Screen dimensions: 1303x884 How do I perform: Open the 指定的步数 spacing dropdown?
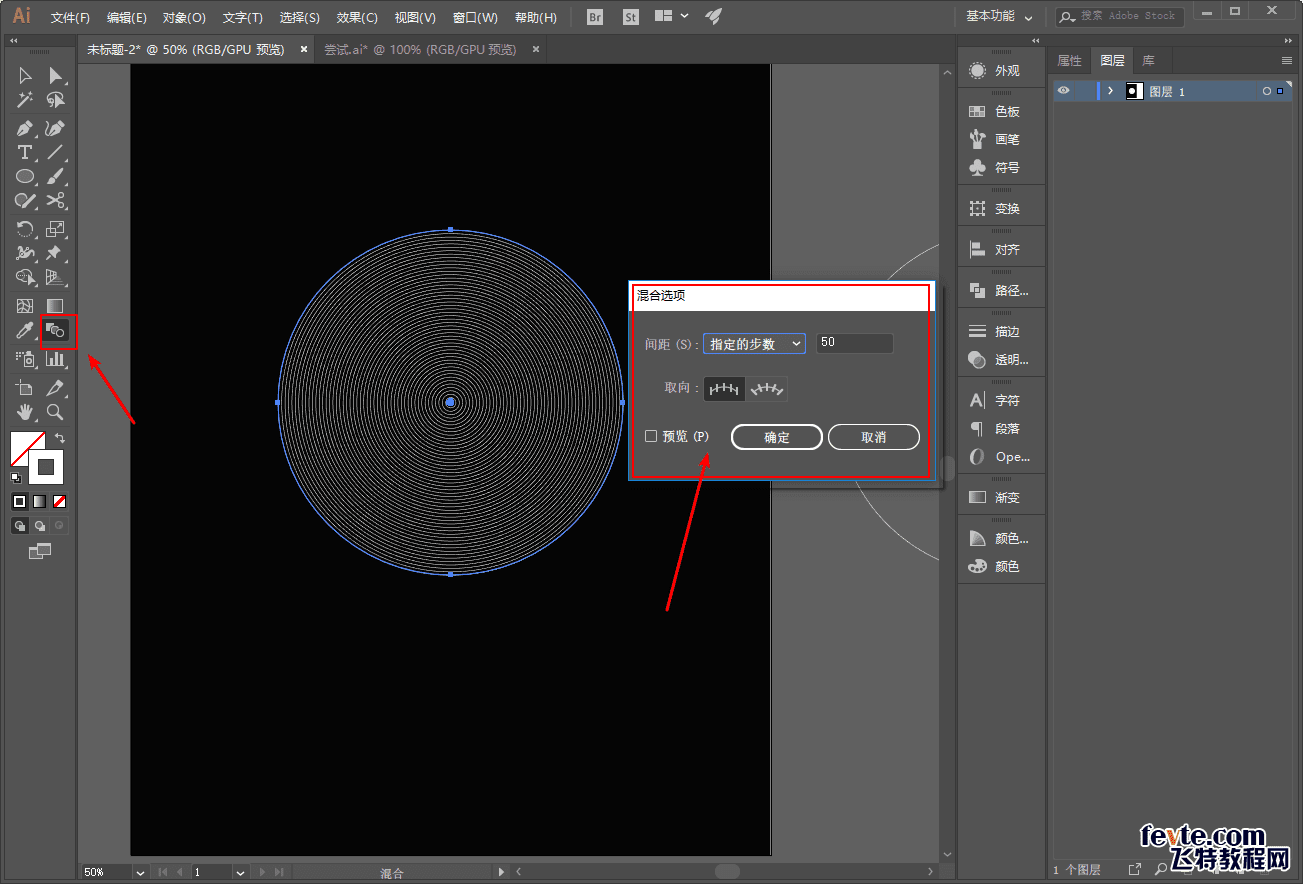point(754,344)
